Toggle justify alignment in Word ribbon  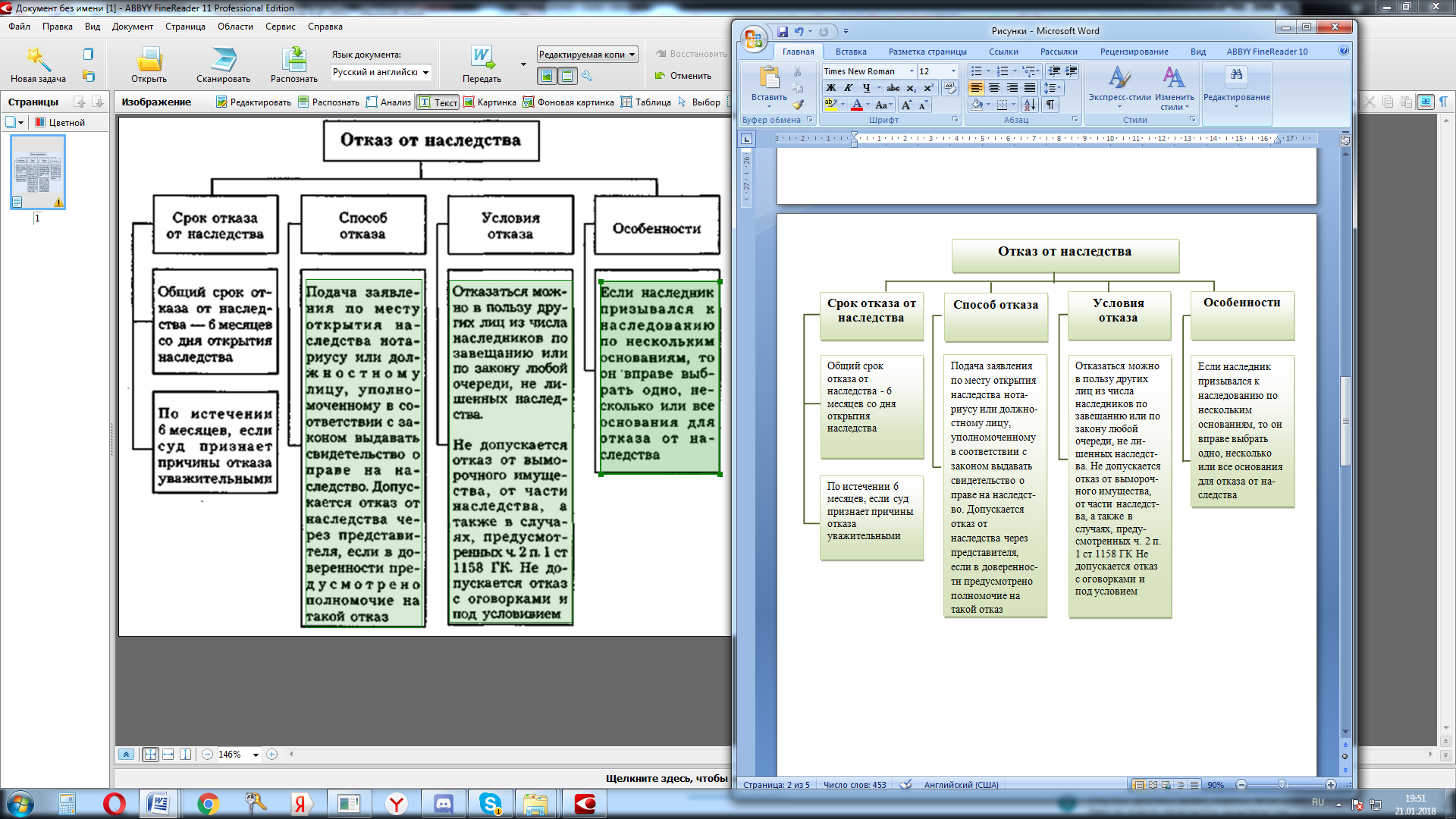coord(1030,88)
